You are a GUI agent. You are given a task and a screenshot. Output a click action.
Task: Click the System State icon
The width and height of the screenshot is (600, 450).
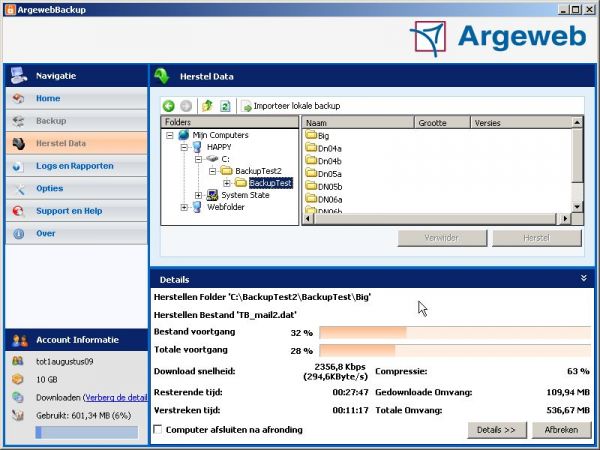212,195
